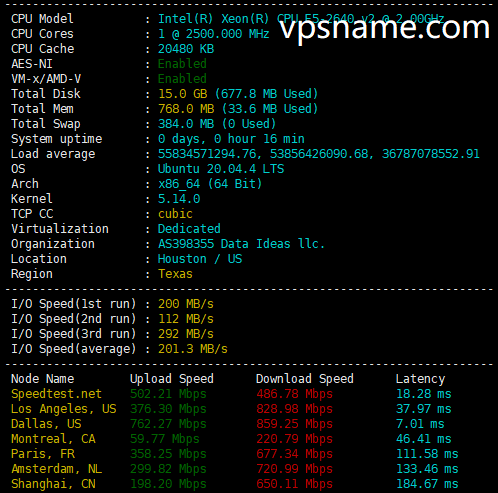498x493 pixels.
Task: Click the Upload Speed column header
Action: pyautogui.click(x=172, y=379)
